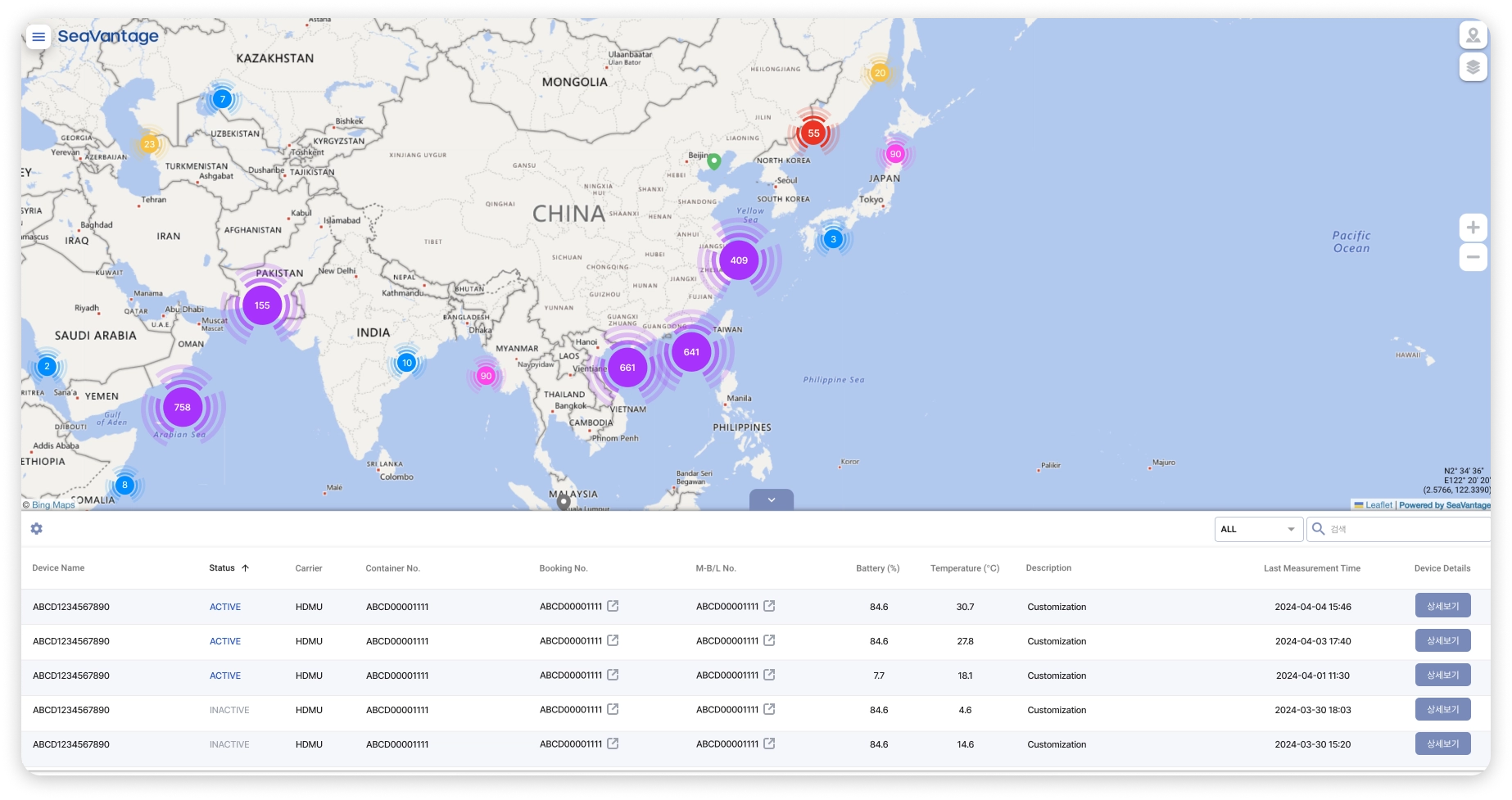Click the green pin near Beijing
Screen dimensions: 1512x800
tap(714, 161)
